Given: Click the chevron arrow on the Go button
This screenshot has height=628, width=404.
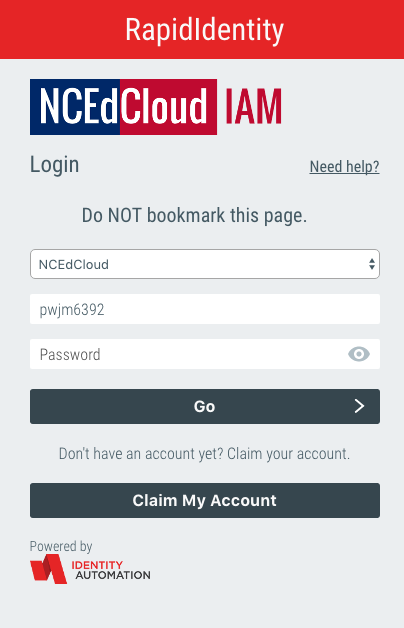Looking at the screenshot, I should click(359, 406).
